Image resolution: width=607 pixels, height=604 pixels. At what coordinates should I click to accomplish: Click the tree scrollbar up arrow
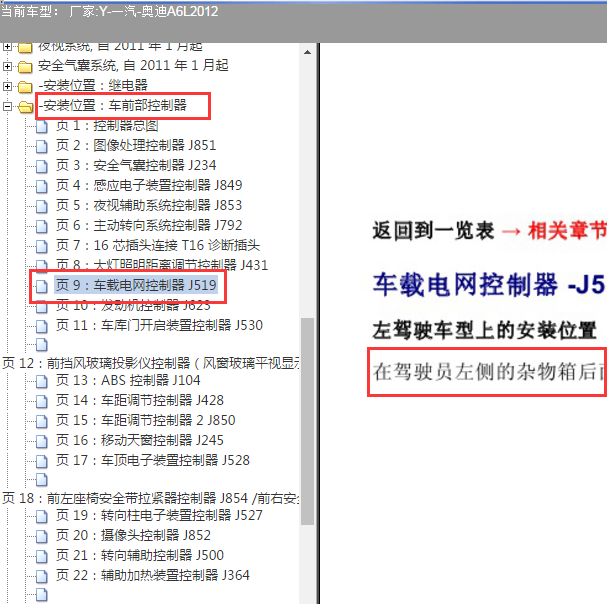(x=307, y=52)
